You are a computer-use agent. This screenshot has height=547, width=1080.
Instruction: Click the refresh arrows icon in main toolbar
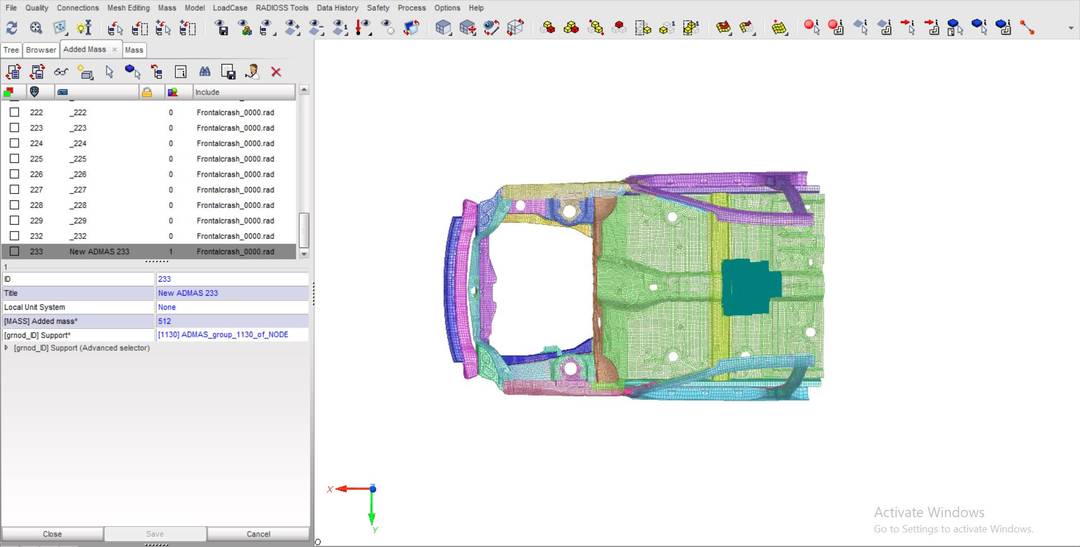pyautogui.click(x=12, y=28)
